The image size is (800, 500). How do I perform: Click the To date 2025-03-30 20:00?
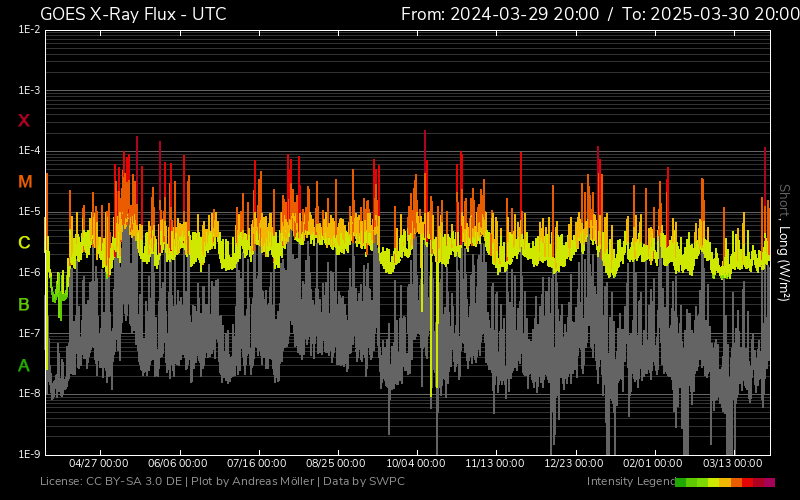(x=710, y=14)
